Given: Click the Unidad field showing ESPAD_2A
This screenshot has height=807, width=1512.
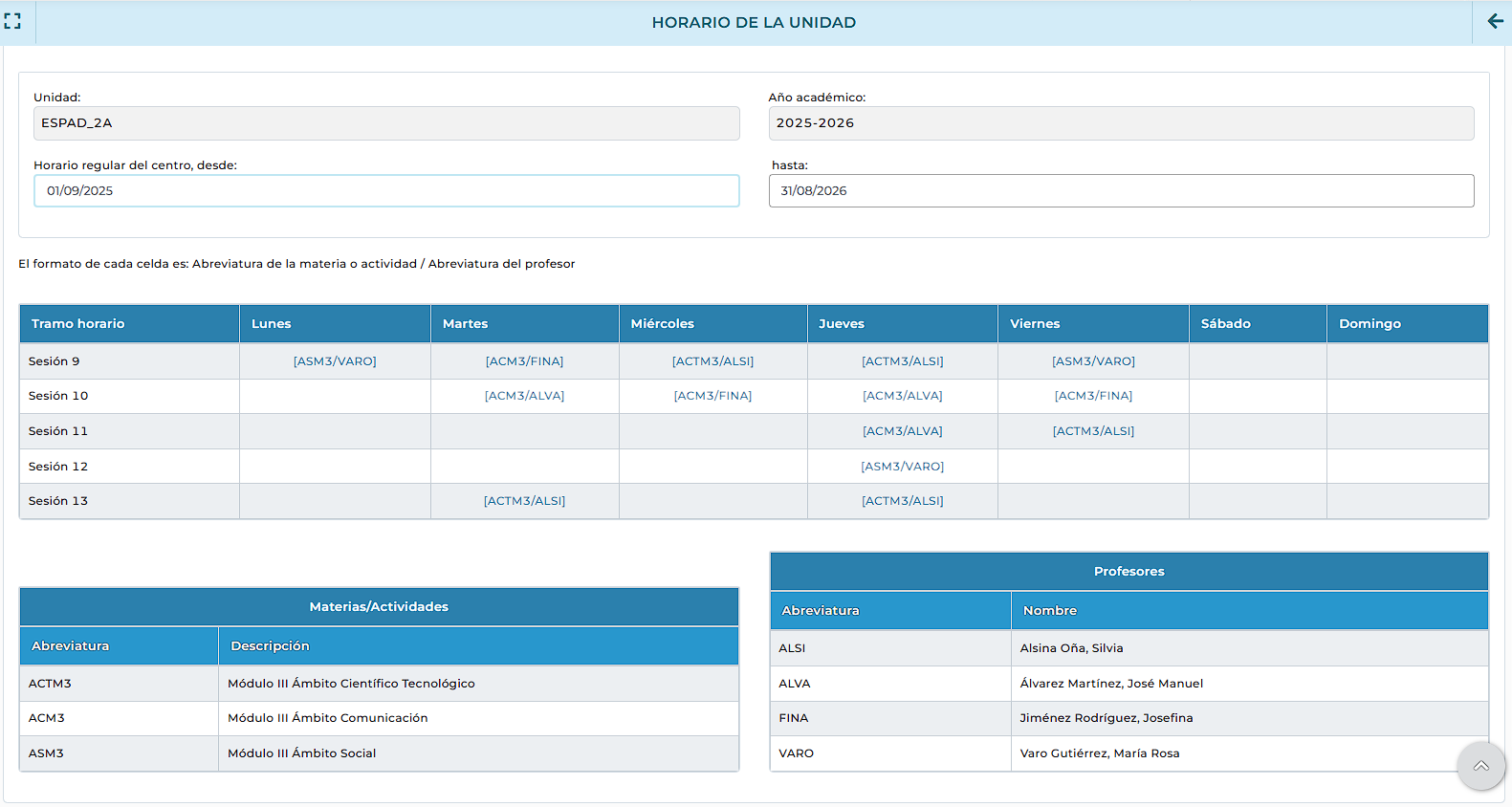Looking at the screenshot, I should coord(386,123).
